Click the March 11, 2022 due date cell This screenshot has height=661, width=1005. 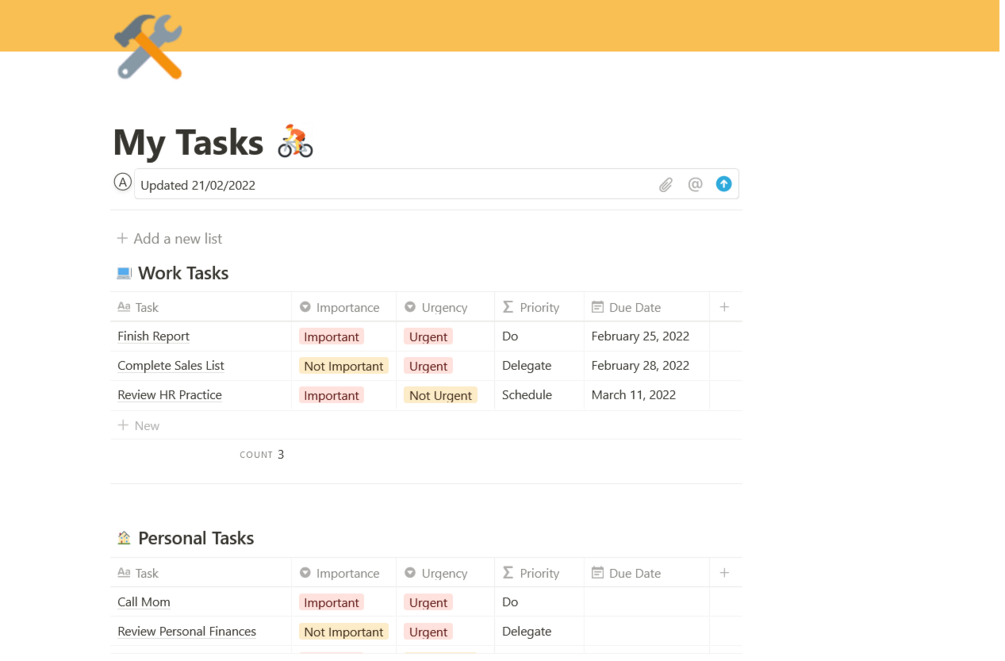pyautogui.click(x=634, y=395)
